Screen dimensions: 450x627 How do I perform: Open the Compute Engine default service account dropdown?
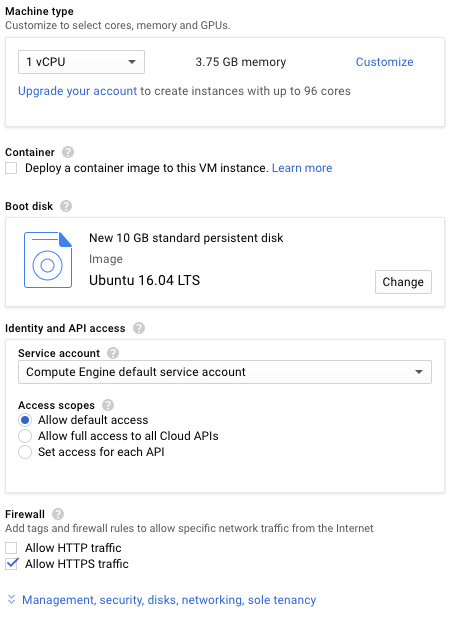(x=225, y=372)
